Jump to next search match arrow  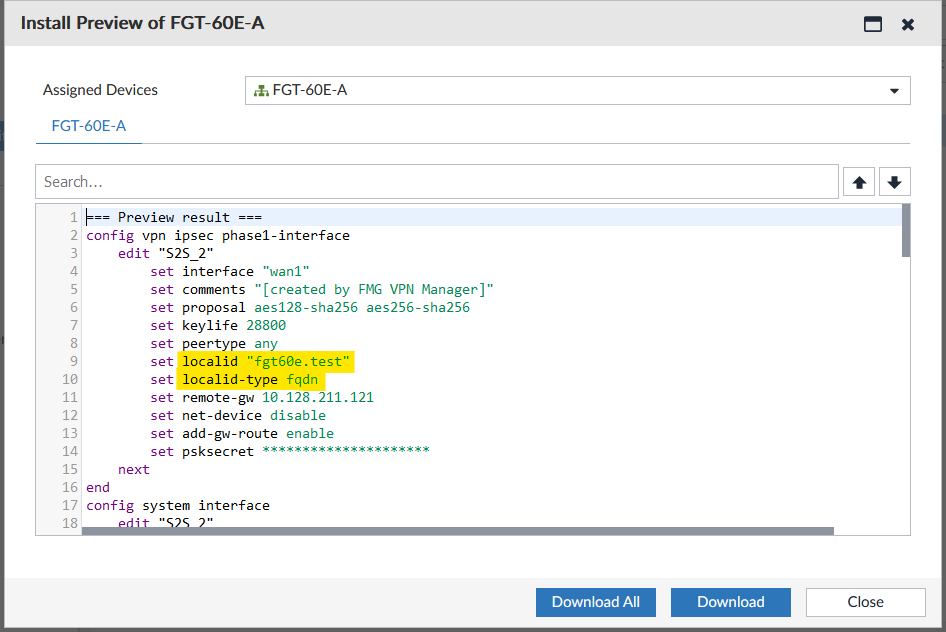point(894,182)
